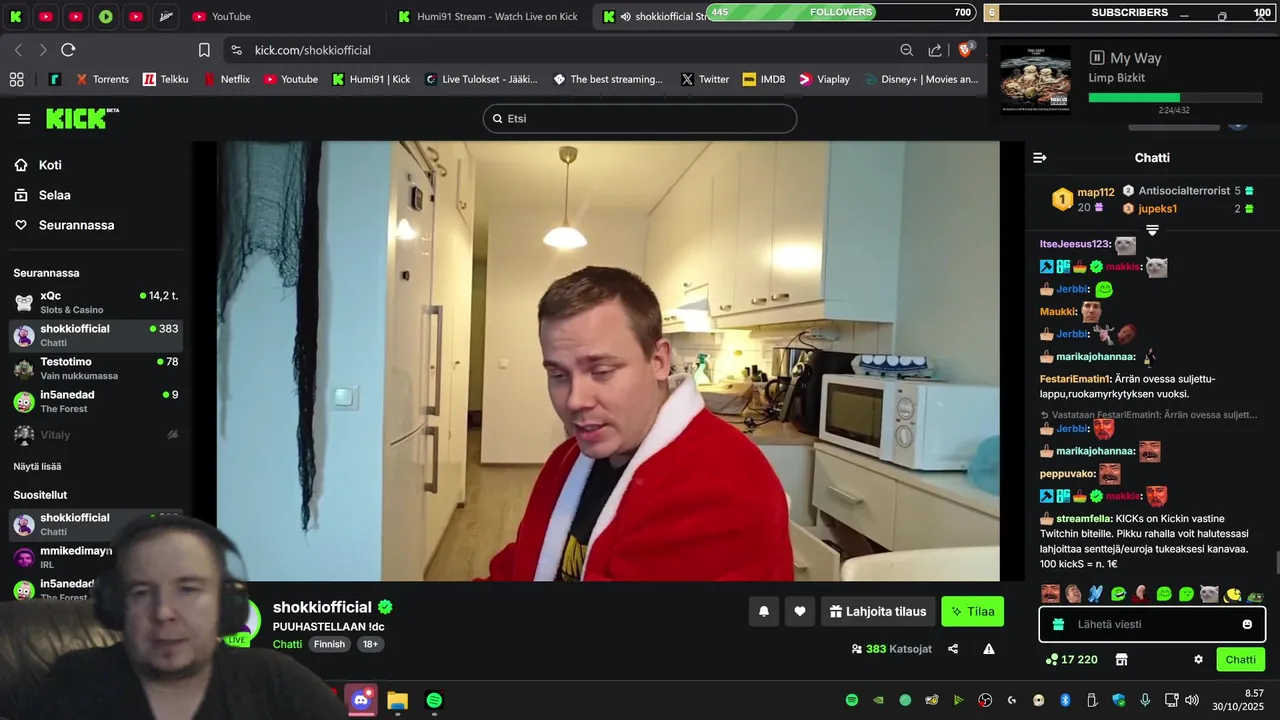The width and height of the screenshot is (1280, 720).
Task: Switch to the Humi91 Stream tab
Action: tap(488, 16)
